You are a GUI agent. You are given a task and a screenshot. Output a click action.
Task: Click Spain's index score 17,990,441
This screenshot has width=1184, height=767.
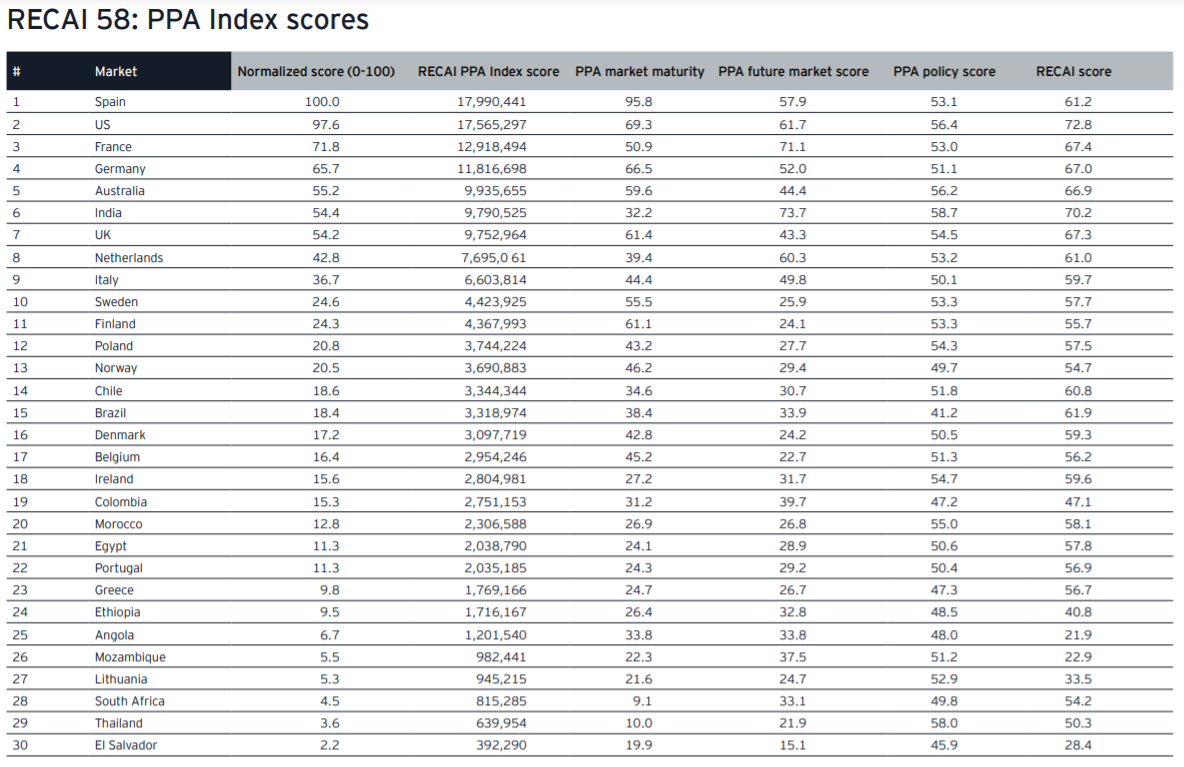click(x=488, y=102)
